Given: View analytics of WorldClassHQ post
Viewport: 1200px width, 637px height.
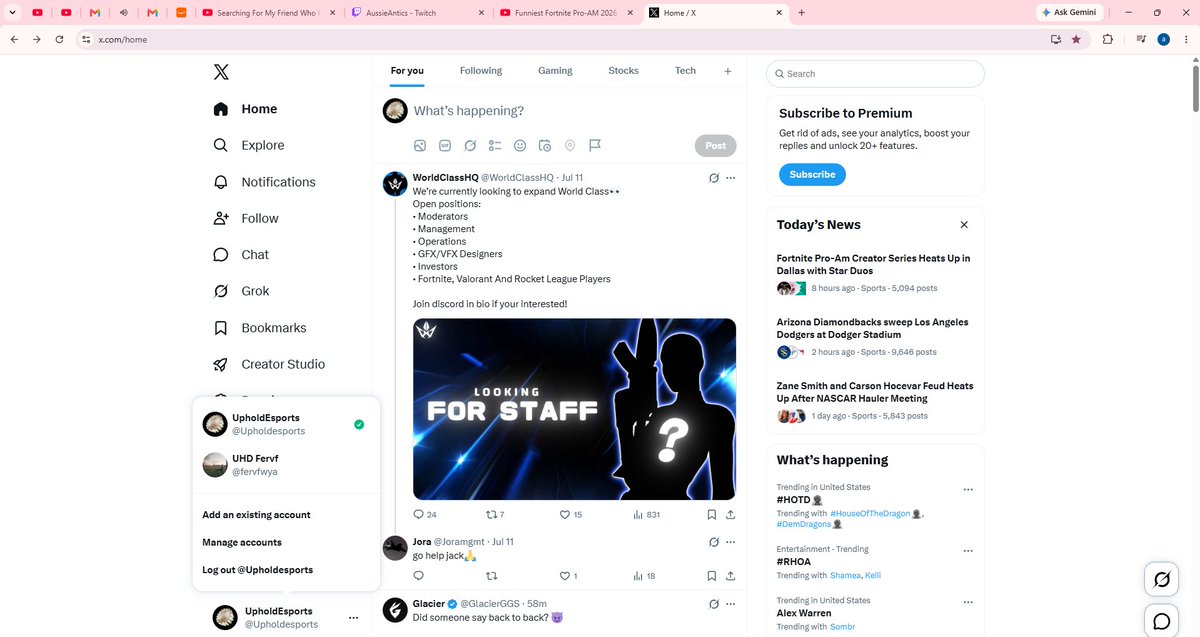Looking at the screenshot, I should 647,515.
